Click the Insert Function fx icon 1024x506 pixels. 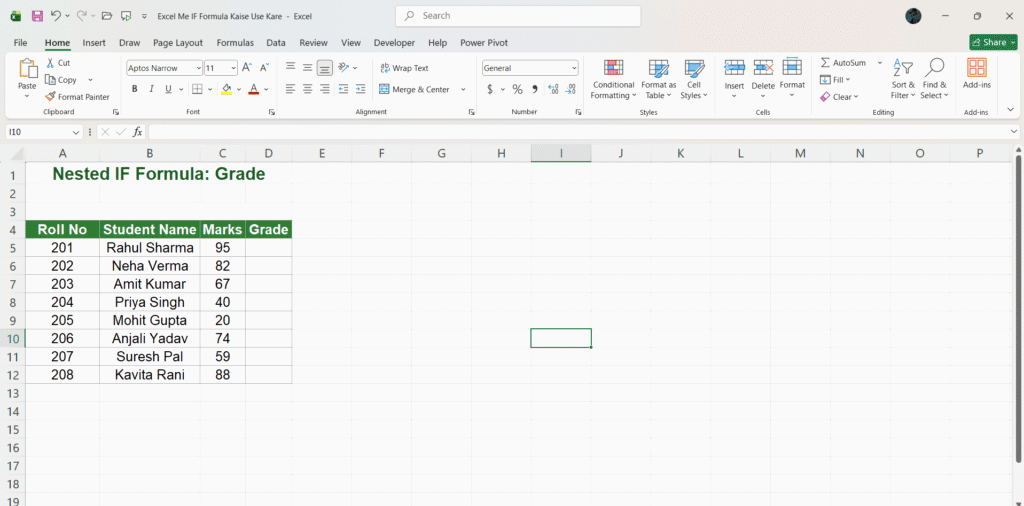(x=138, y=132)
